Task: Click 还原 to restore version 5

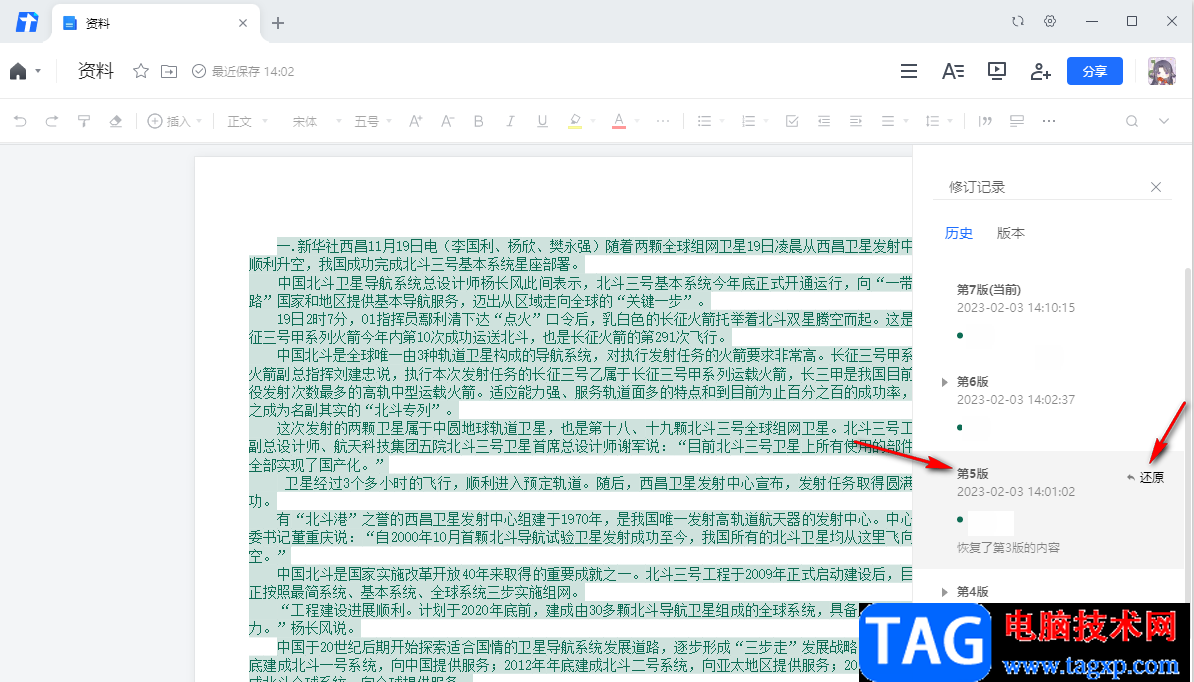Action: pos(1145,478)
